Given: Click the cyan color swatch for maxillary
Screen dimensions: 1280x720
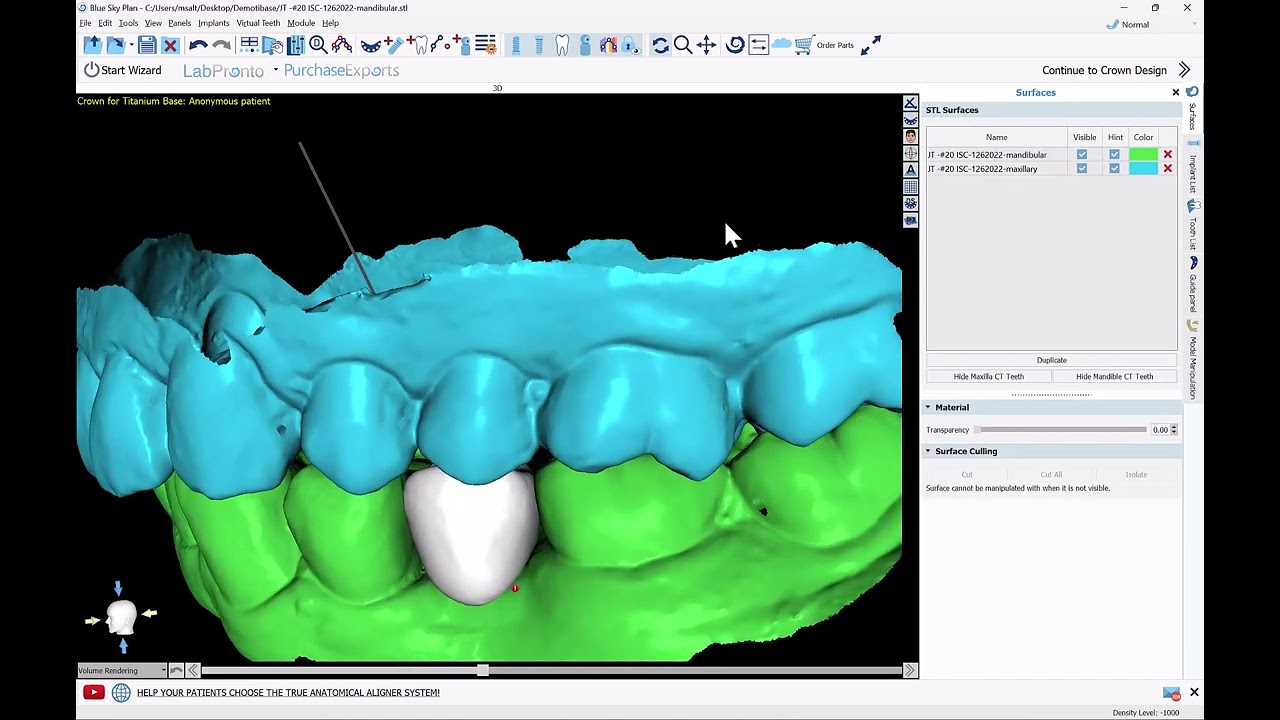Looking at the screenshot, I should [1143, 169].
